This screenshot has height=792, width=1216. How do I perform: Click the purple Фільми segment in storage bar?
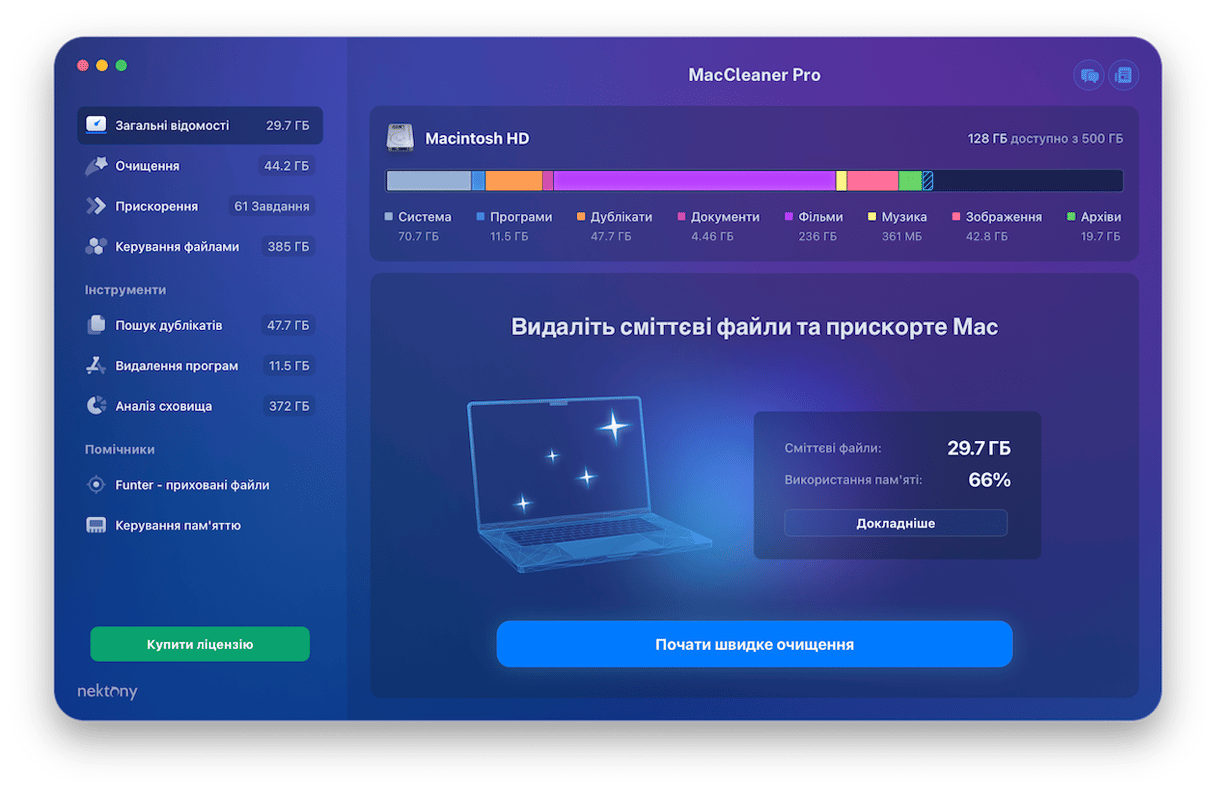point(694,180)
